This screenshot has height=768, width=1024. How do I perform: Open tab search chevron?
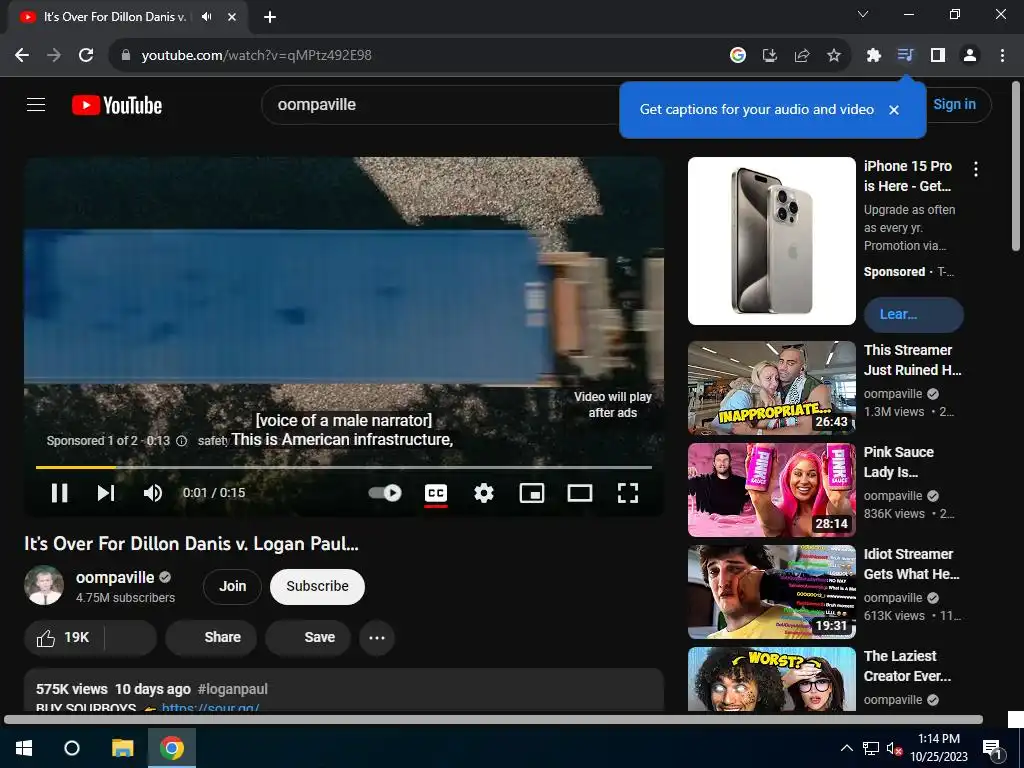[863, 14]
